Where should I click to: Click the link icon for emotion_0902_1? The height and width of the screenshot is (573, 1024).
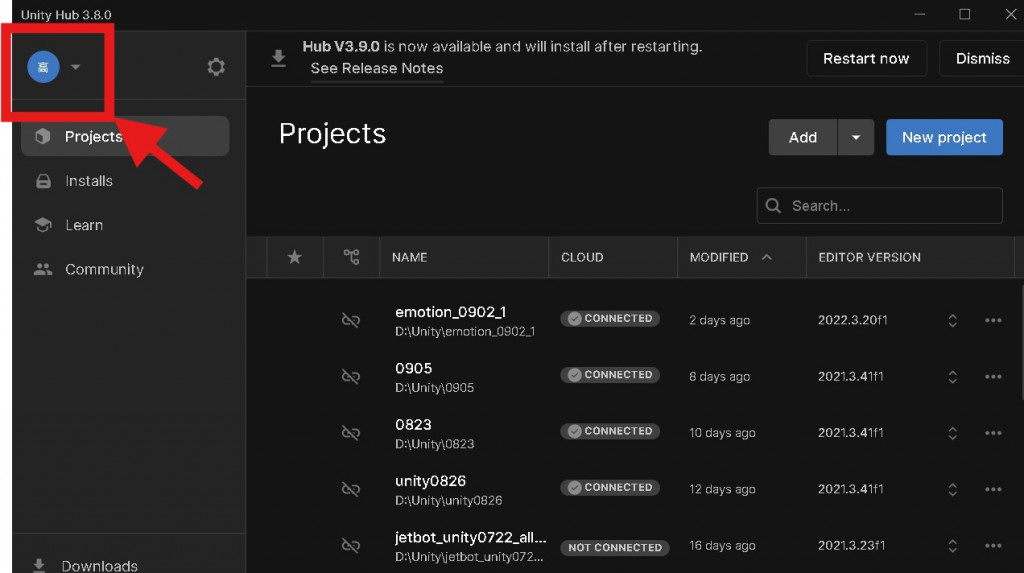(x=351, y=320)
